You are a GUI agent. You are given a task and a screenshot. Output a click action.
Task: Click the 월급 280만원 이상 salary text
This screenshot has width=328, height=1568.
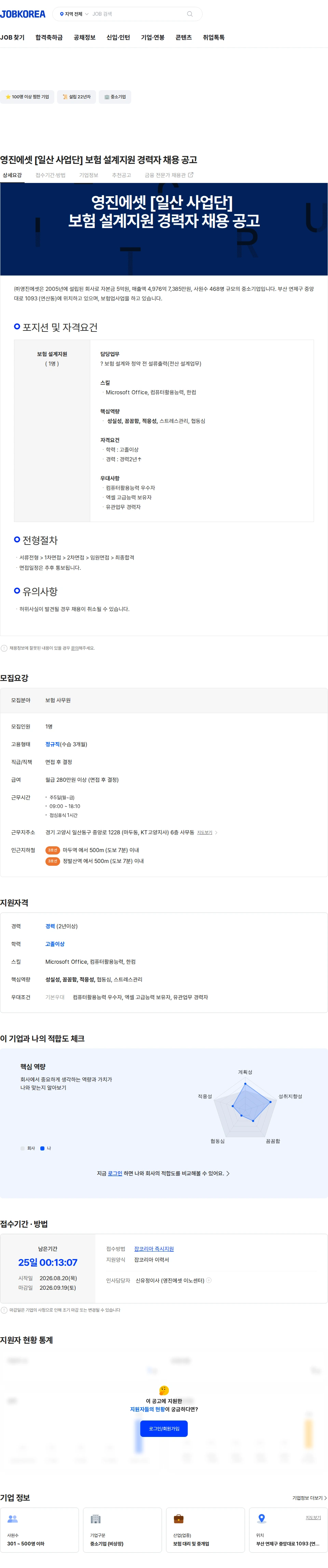82,779
